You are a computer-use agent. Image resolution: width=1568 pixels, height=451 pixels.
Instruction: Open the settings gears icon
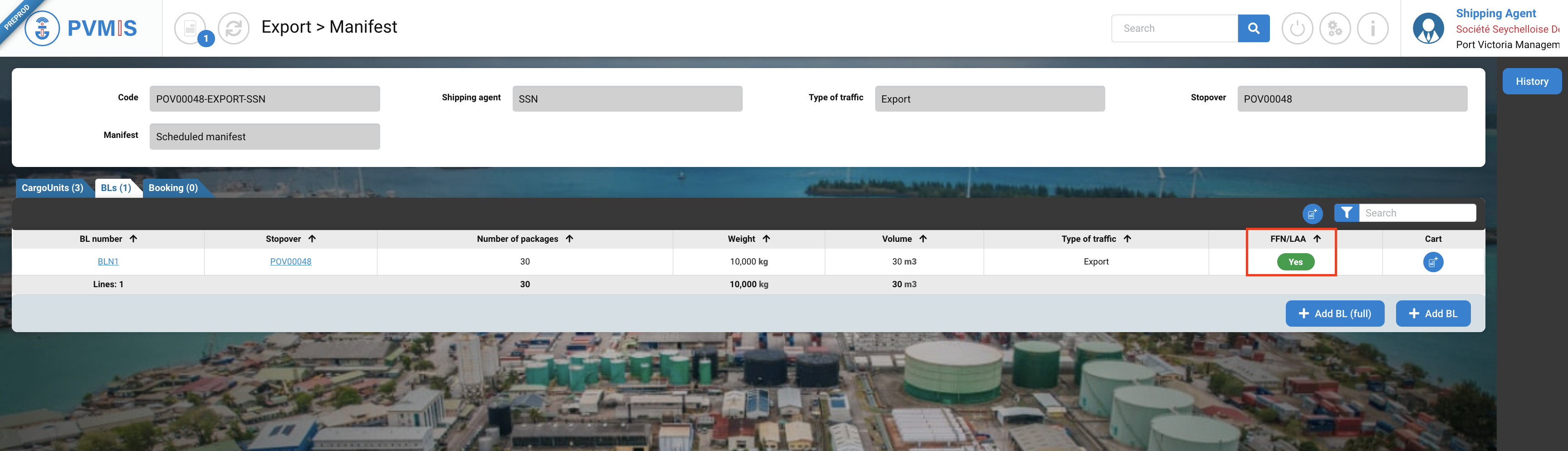(x=1335, y=28)
